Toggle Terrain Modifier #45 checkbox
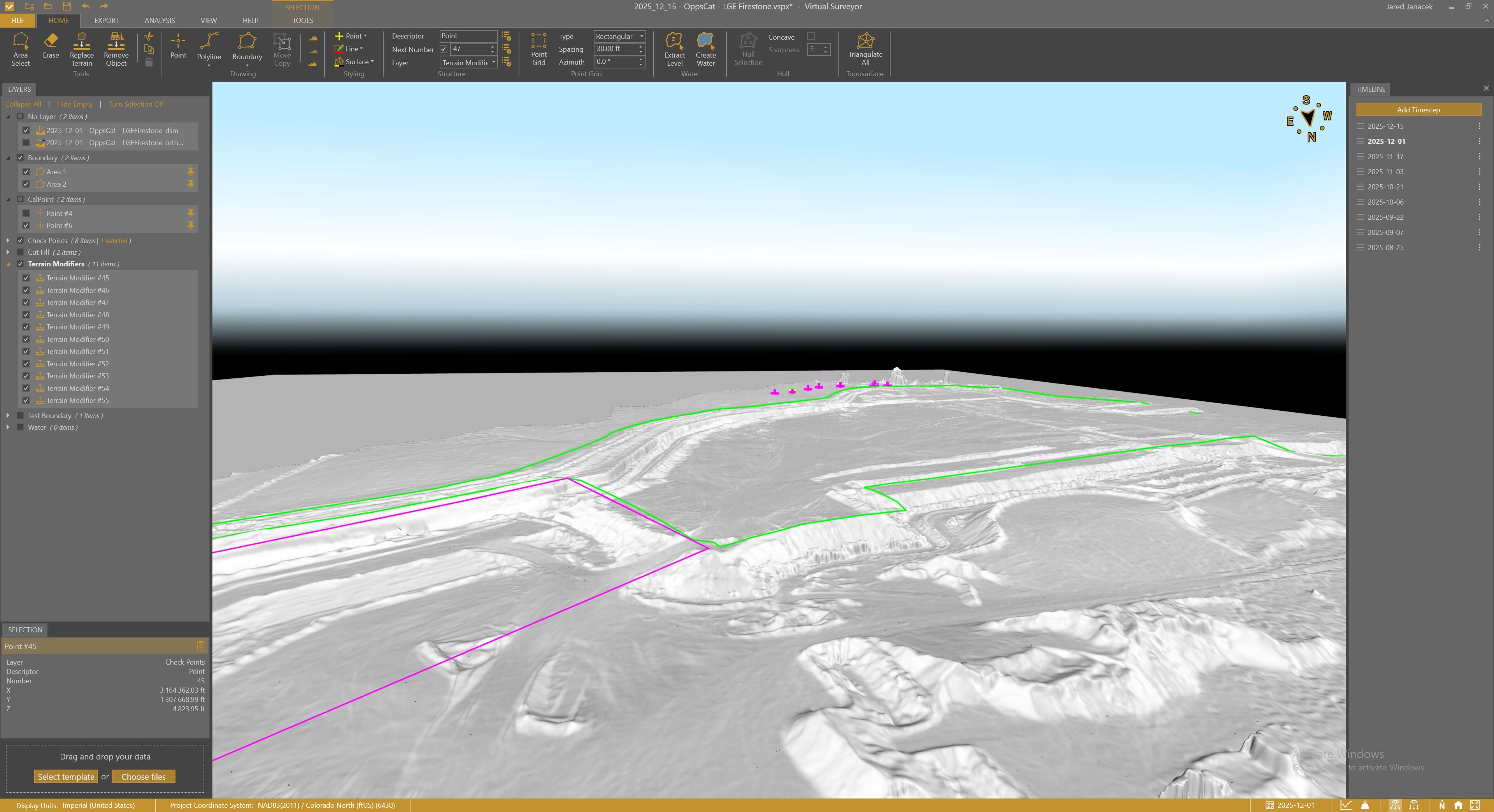The image size is (1494, 812). coord(26,278)
